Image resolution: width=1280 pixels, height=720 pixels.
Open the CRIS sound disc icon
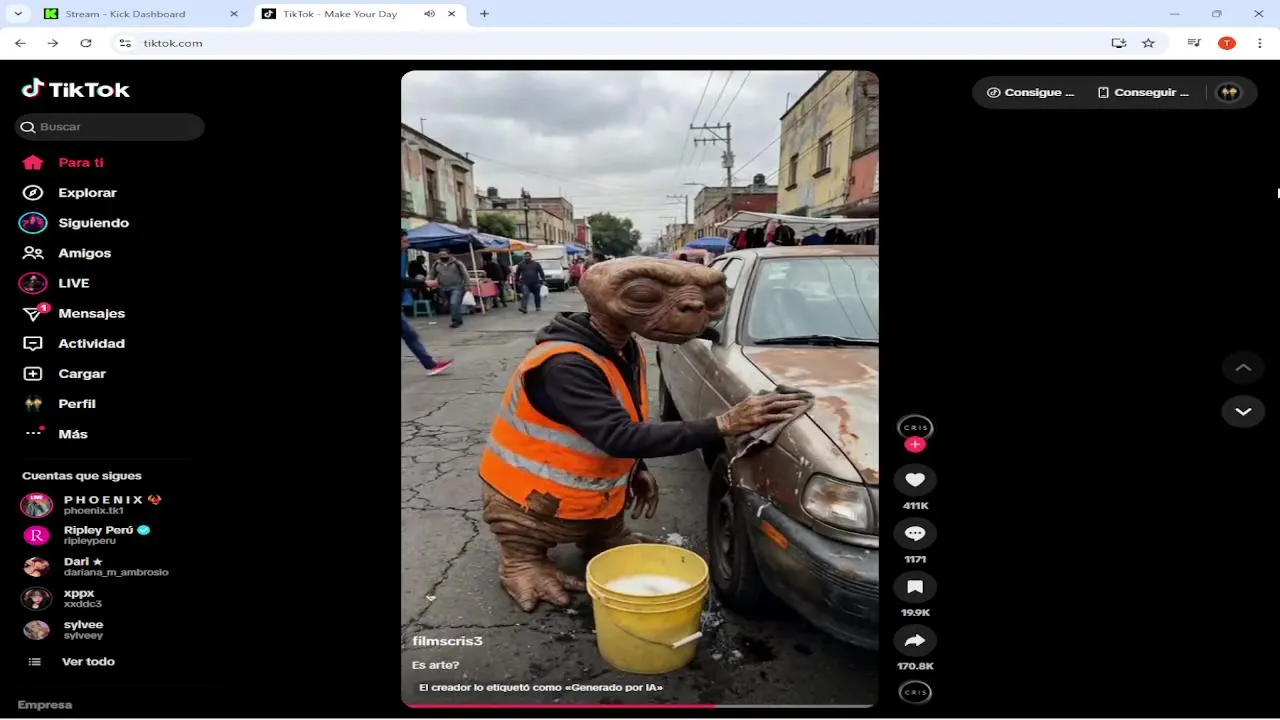[x=915, y=692]
